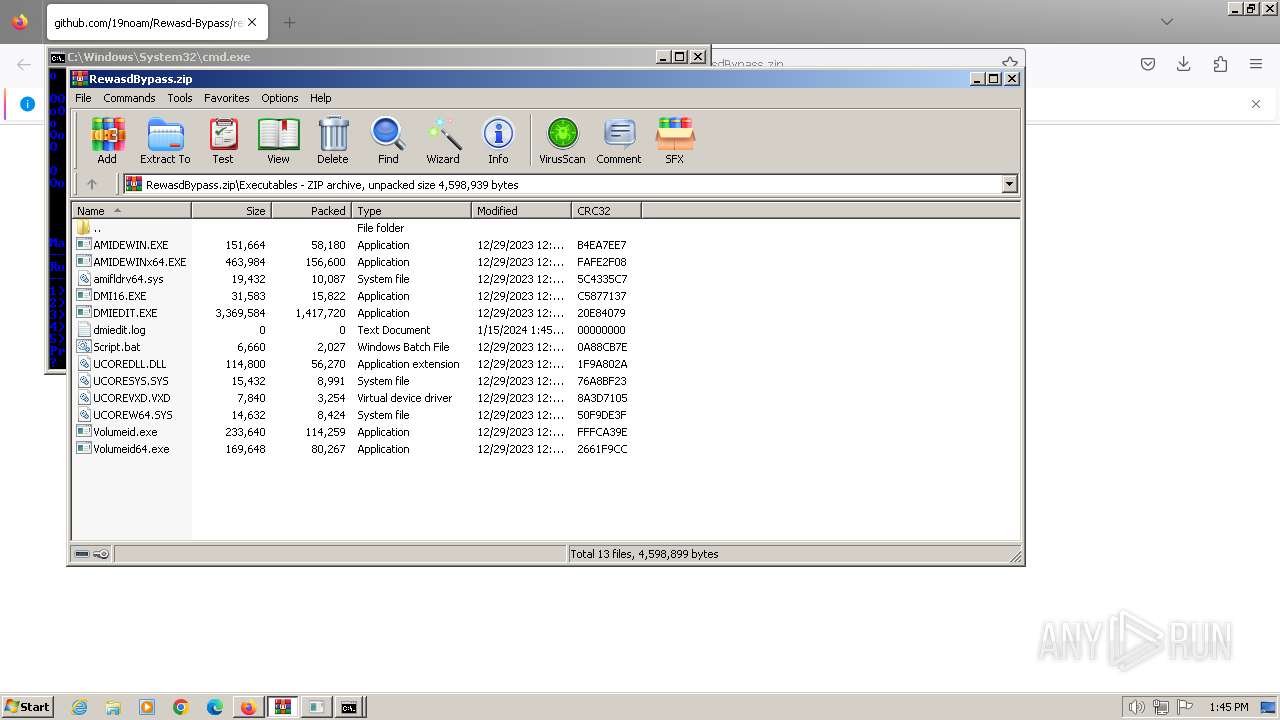Expand the archive path dropdown

click(1009, 184)
